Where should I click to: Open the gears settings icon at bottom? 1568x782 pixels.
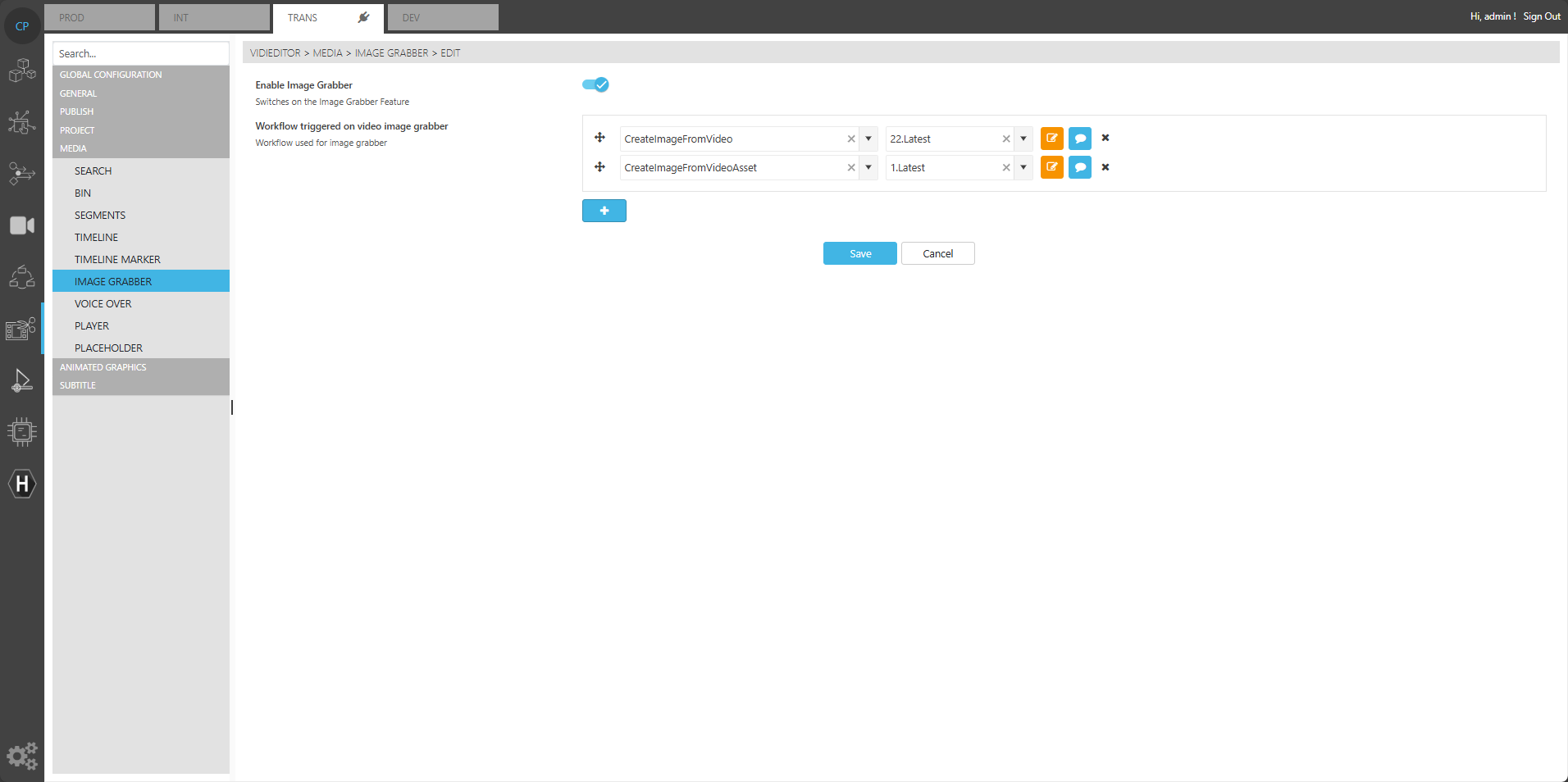pos(22,755)
